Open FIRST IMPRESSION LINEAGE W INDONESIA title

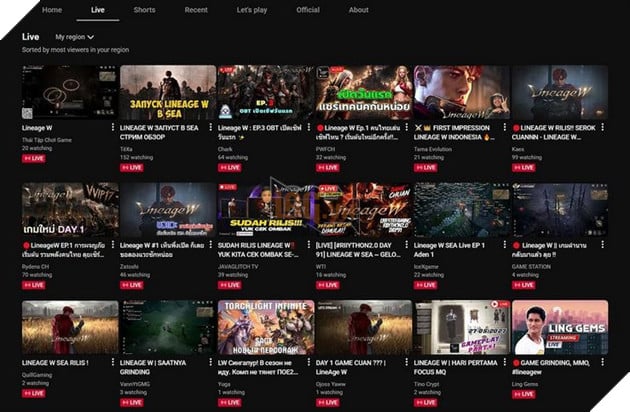454,132
